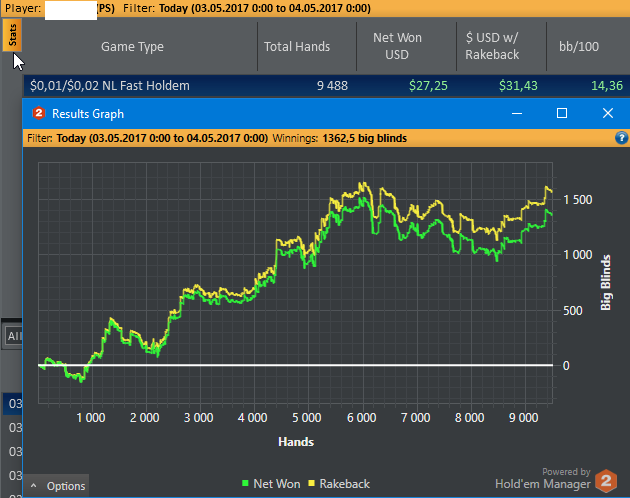Viewport: 630px width, 498px height.
Task: Sort by Net Won USD column
Action: click(x=397, y=46)
